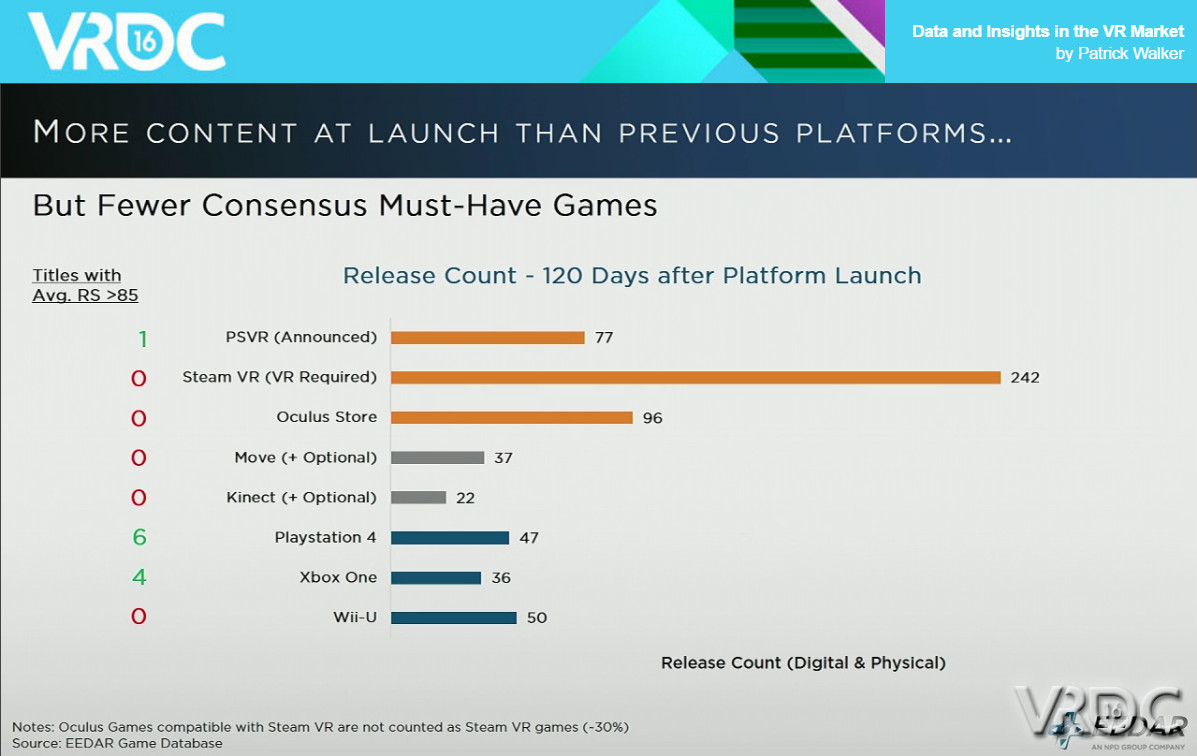Viewport: 1197px width, 756px height.
Task: Click the red 0 beside Steam VR
Action: pyautogui.click(x=138, y=378)
